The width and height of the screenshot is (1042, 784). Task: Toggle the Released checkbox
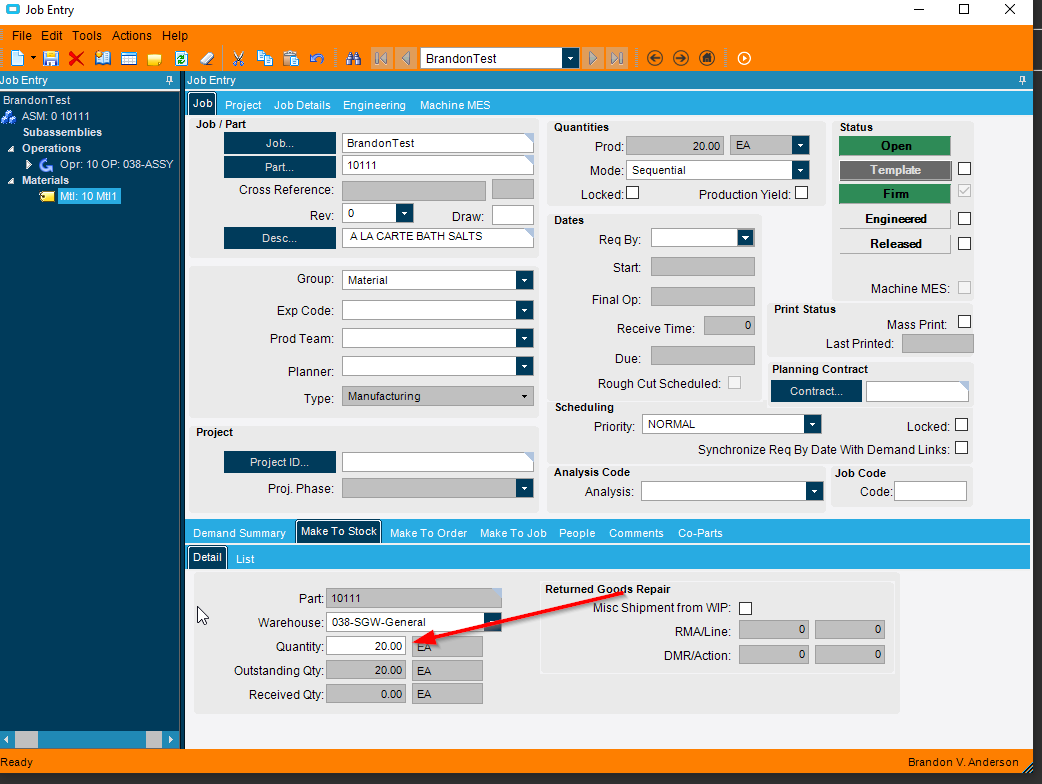[x=964, y=244]
